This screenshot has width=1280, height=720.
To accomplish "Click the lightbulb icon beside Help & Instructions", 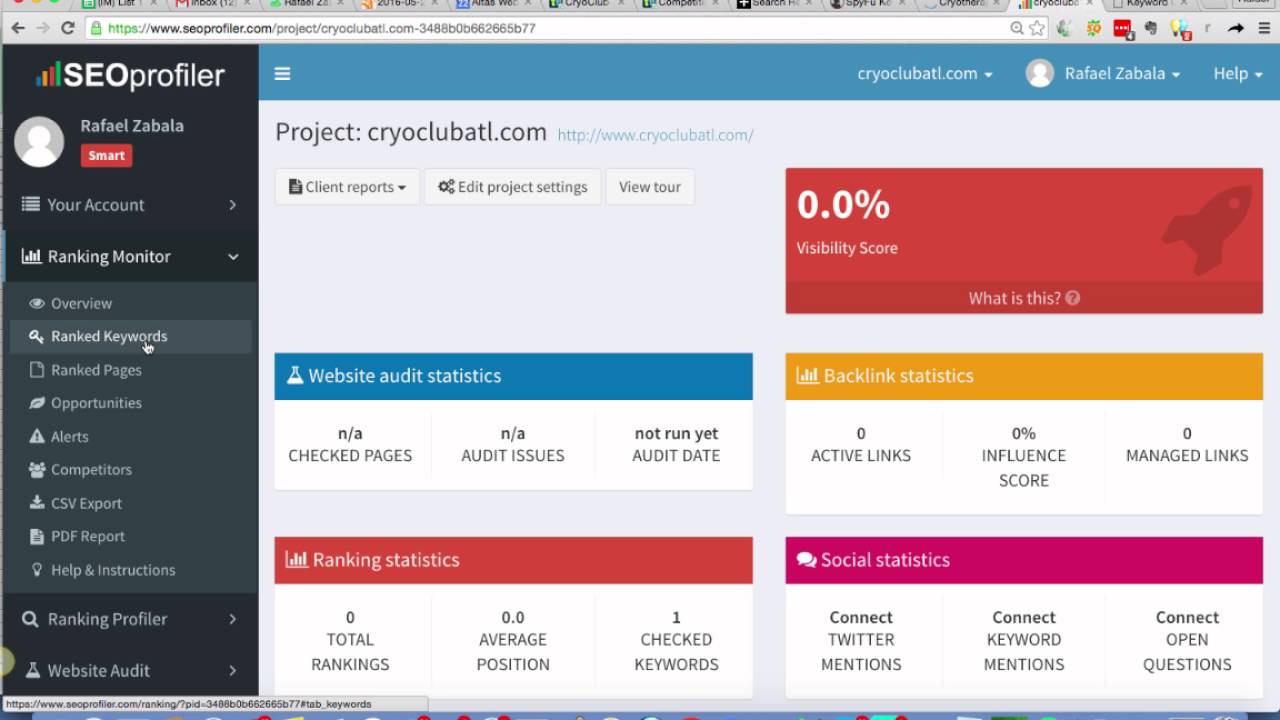I will click(37, 570).
